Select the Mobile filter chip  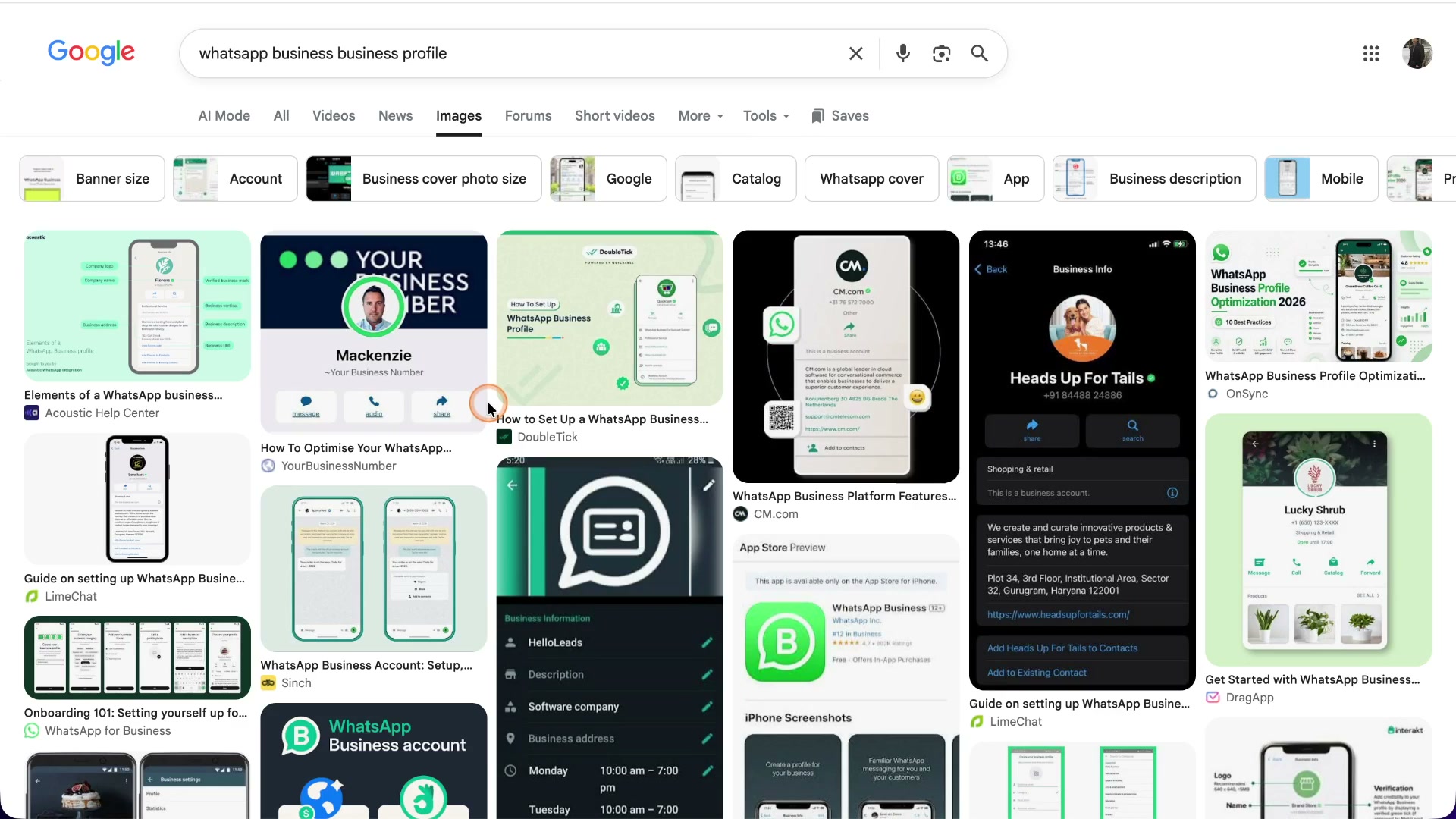1321,179
